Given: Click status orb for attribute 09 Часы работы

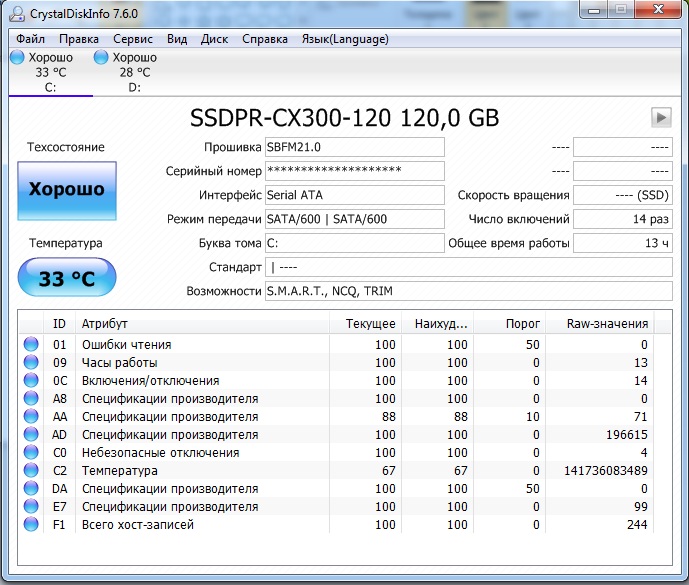Looking at the screenshot, I should click(x=31, y=362).
